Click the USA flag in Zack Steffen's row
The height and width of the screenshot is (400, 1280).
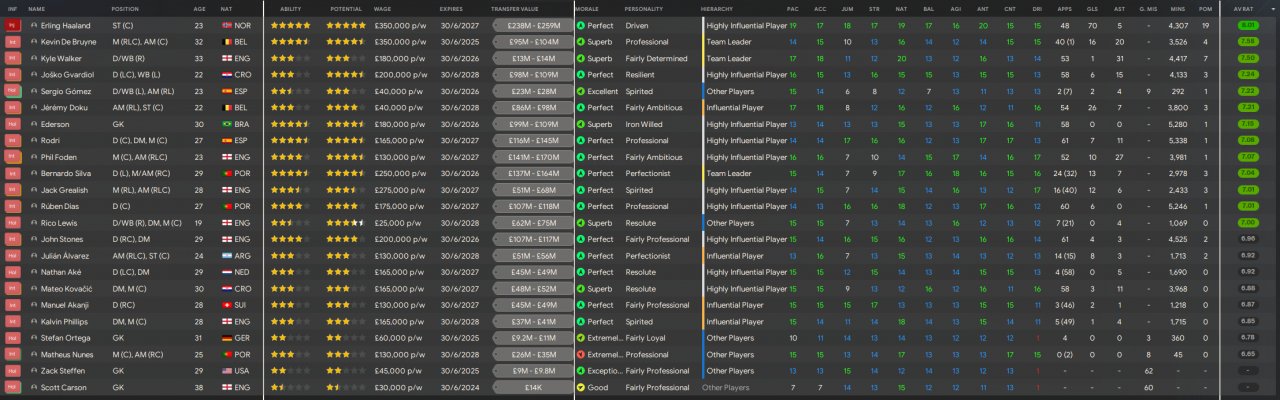[226, 371]
